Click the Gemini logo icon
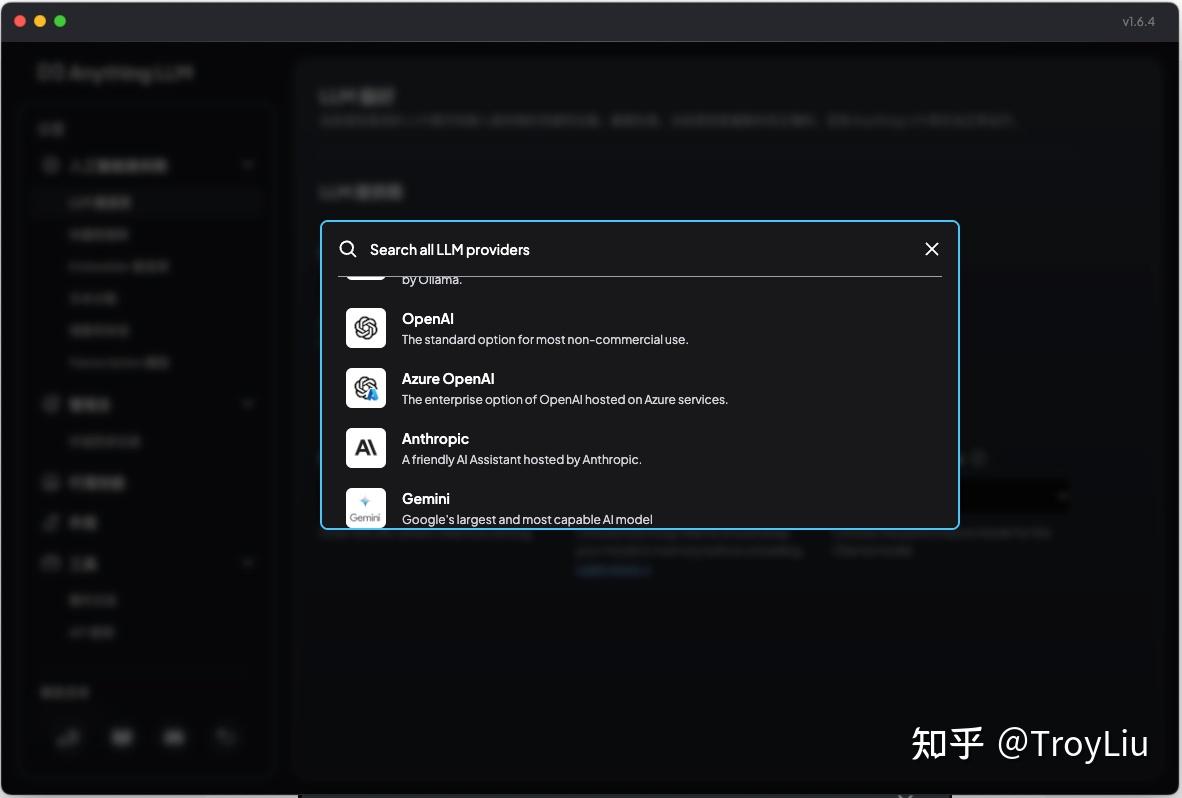 click(366, 508)
